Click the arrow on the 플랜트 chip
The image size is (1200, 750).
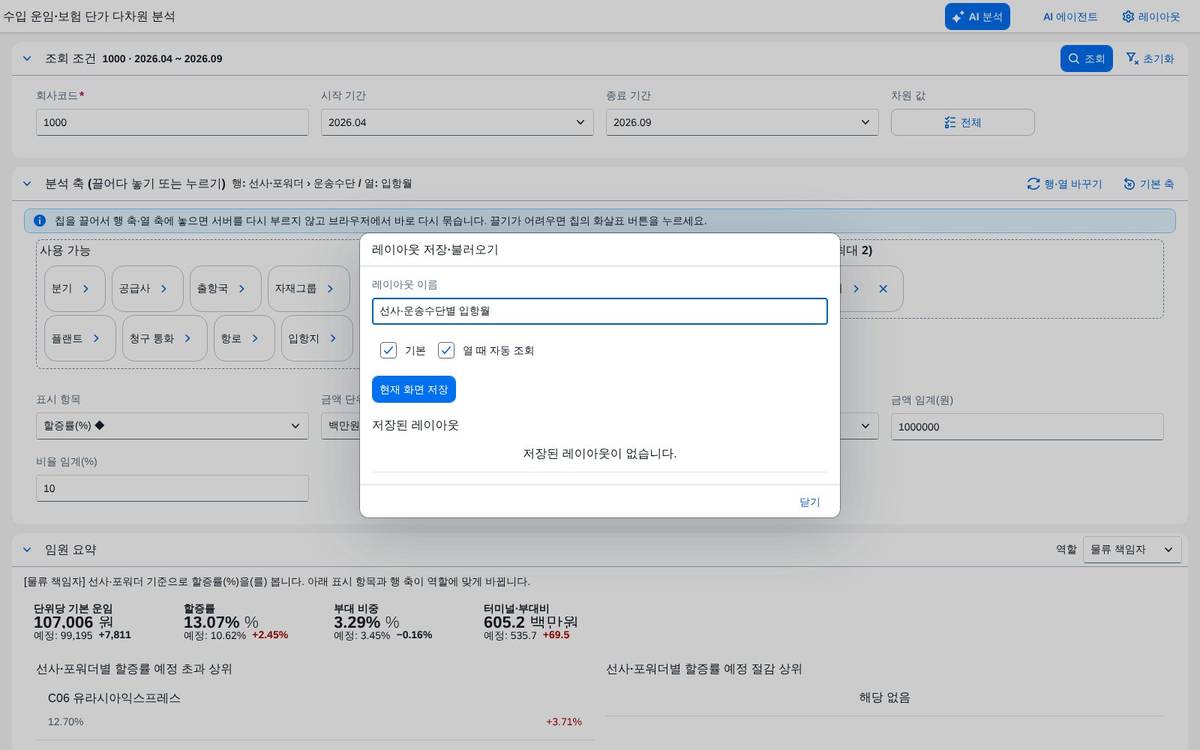click(x=97, y=338)
